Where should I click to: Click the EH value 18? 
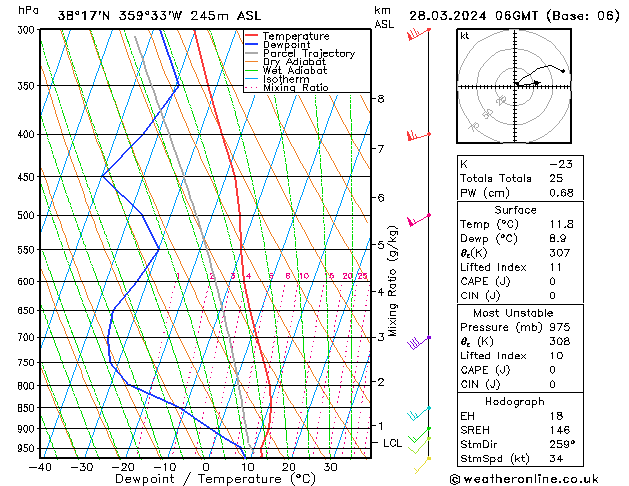pos(556,416)
